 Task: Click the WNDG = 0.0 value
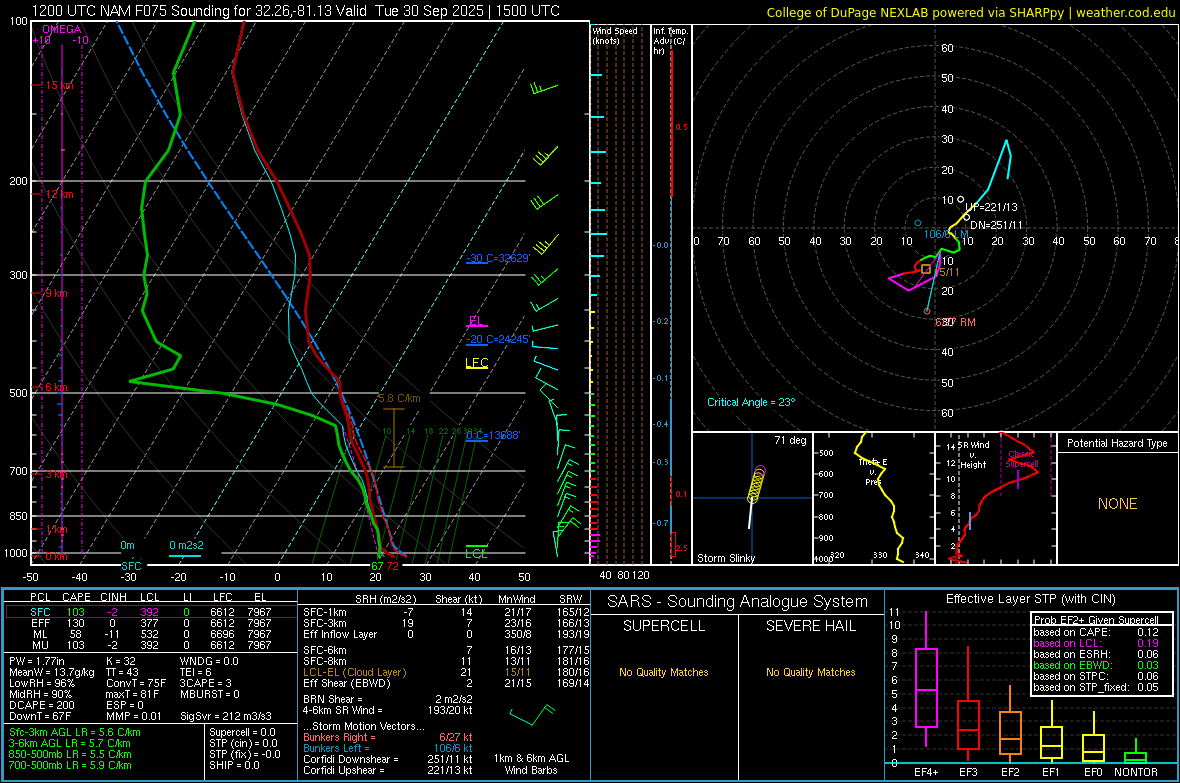tap(209, 661)
